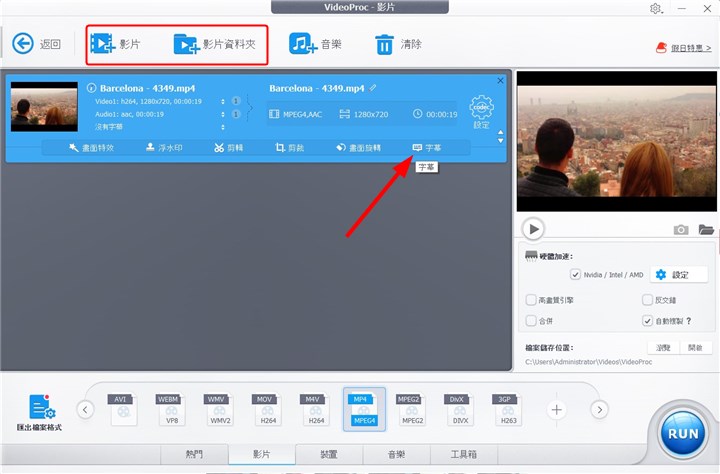Change the Audio1 track stepper
The width and height of the screenshot is (720, 474).
click(223, 114)
